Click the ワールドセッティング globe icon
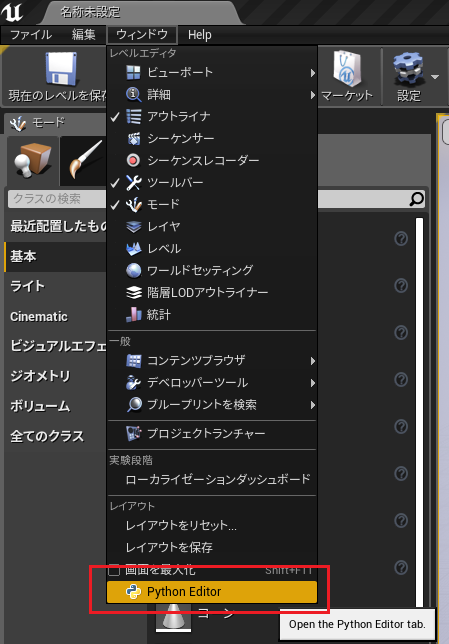 (x=134, y=270)
